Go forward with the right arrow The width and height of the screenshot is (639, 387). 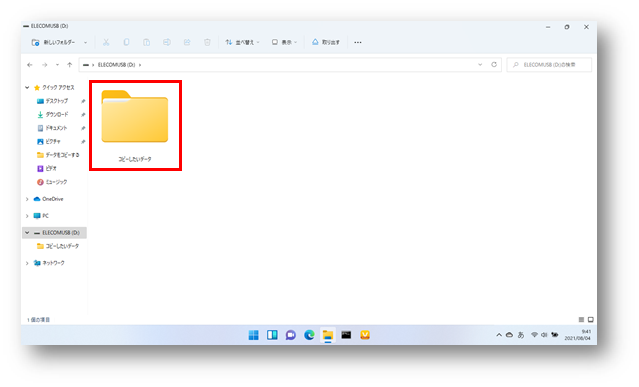pyautogui.click(x=44, y=65)
